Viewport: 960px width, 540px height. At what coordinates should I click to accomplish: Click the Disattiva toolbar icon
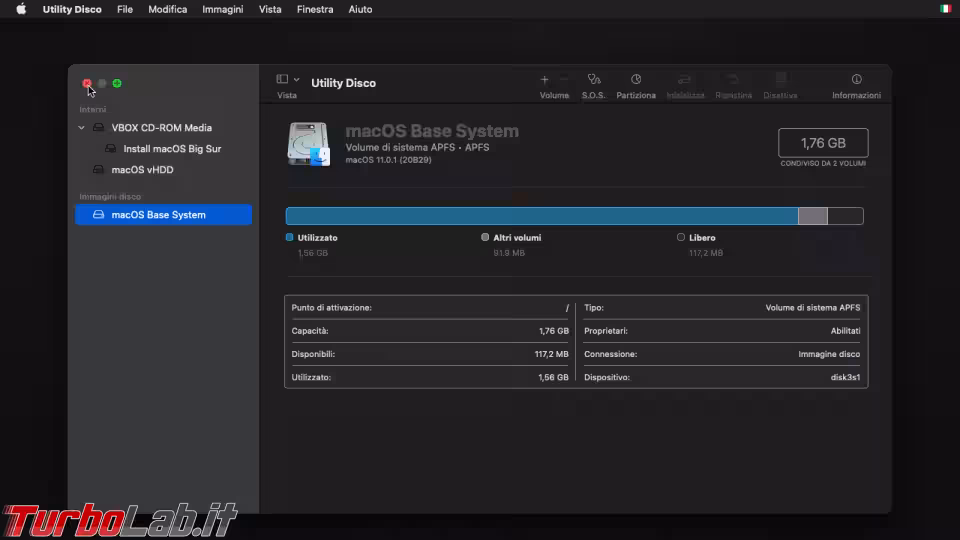[780, 79]
